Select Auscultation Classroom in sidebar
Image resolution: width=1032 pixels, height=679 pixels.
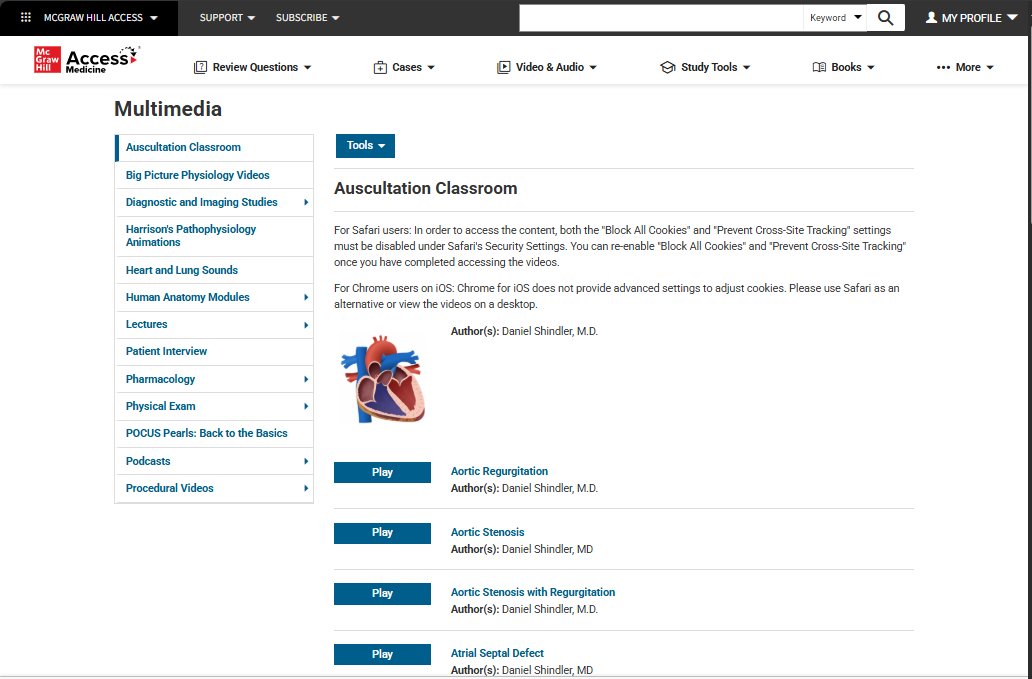[215, 147]
